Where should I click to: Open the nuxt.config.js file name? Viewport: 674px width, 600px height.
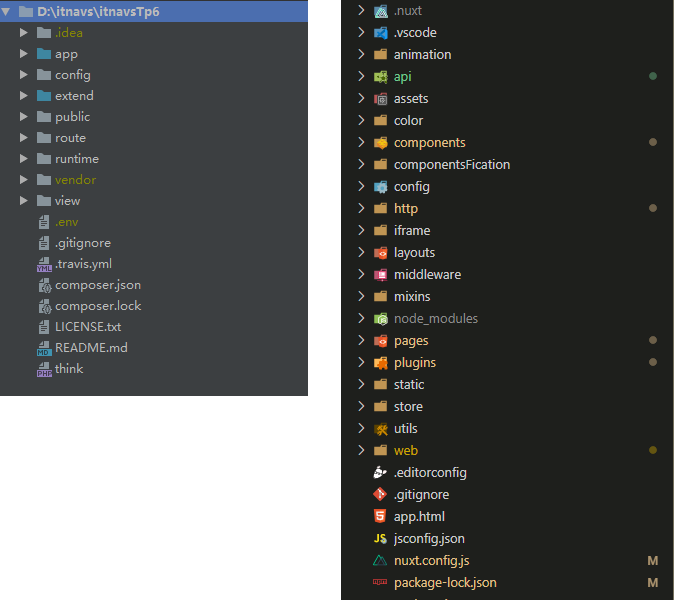432,561
